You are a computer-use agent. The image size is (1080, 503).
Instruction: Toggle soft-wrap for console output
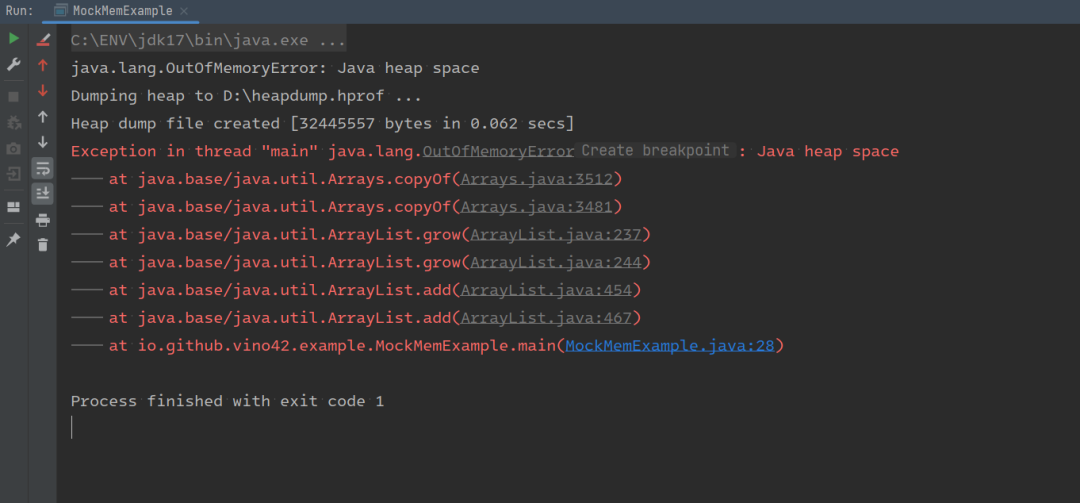click(43, 168)
